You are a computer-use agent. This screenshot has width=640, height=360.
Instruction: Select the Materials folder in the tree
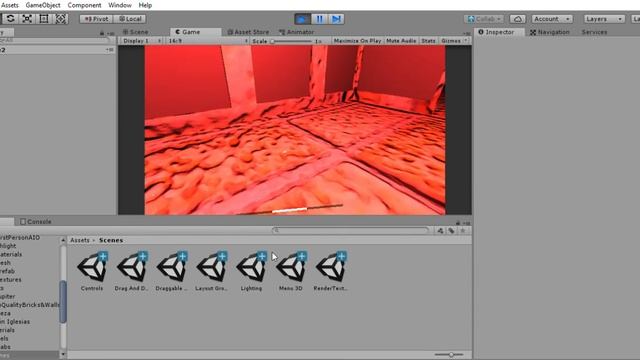pyautogui.click(x=11, y=254)
